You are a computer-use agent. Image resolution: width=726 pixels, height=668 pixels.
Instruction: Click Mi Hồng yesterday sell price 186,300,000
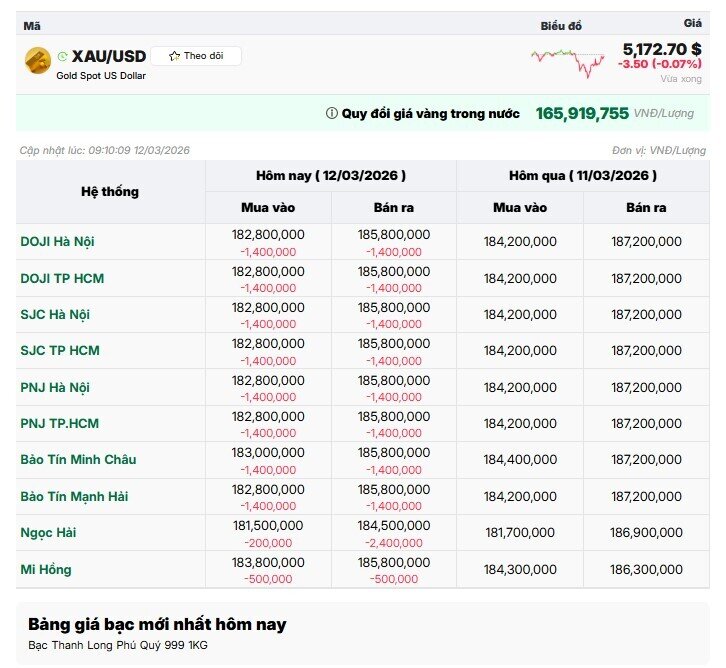coord(646,569)
